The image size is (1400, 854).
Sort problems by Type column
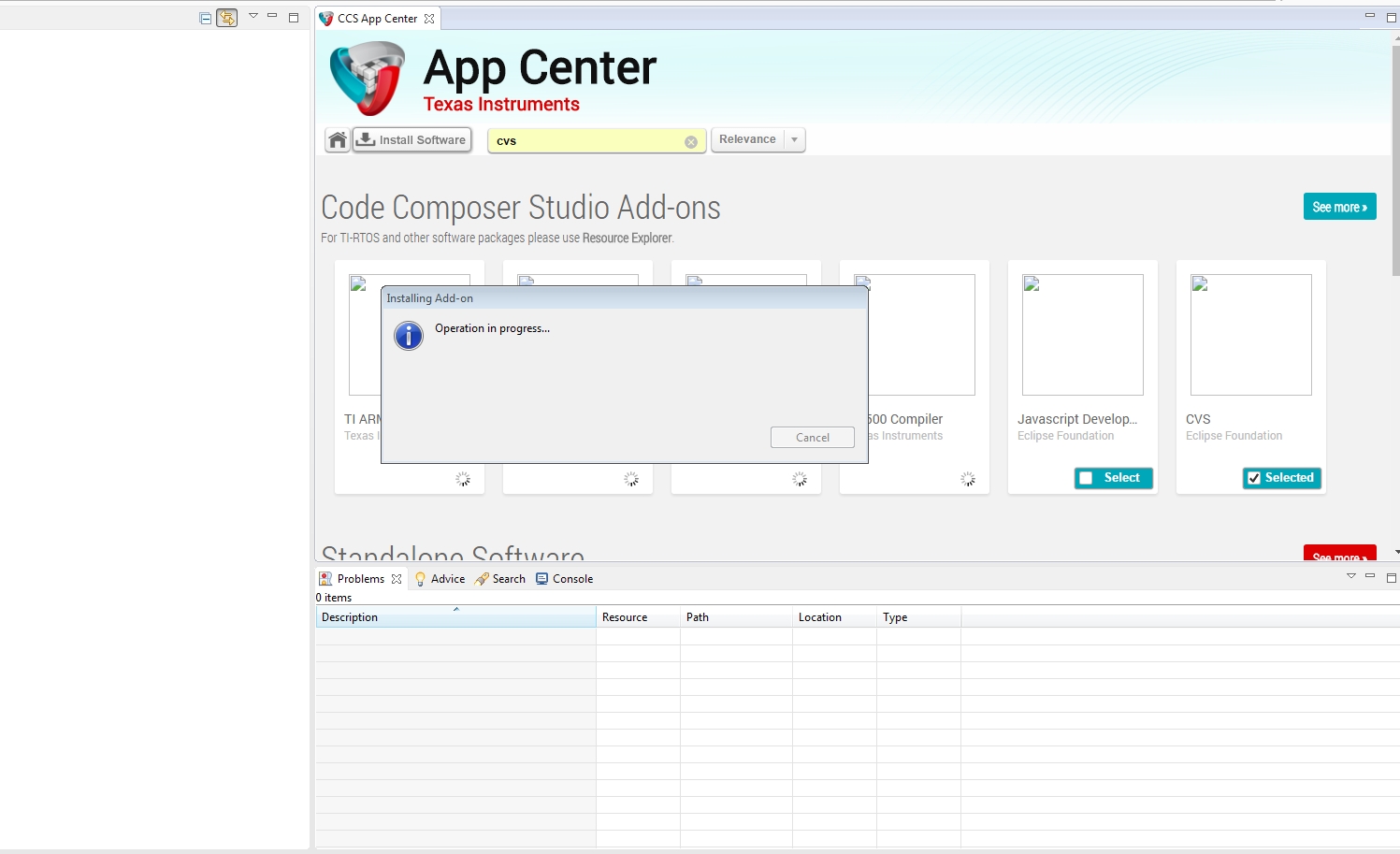pos(919,617)
